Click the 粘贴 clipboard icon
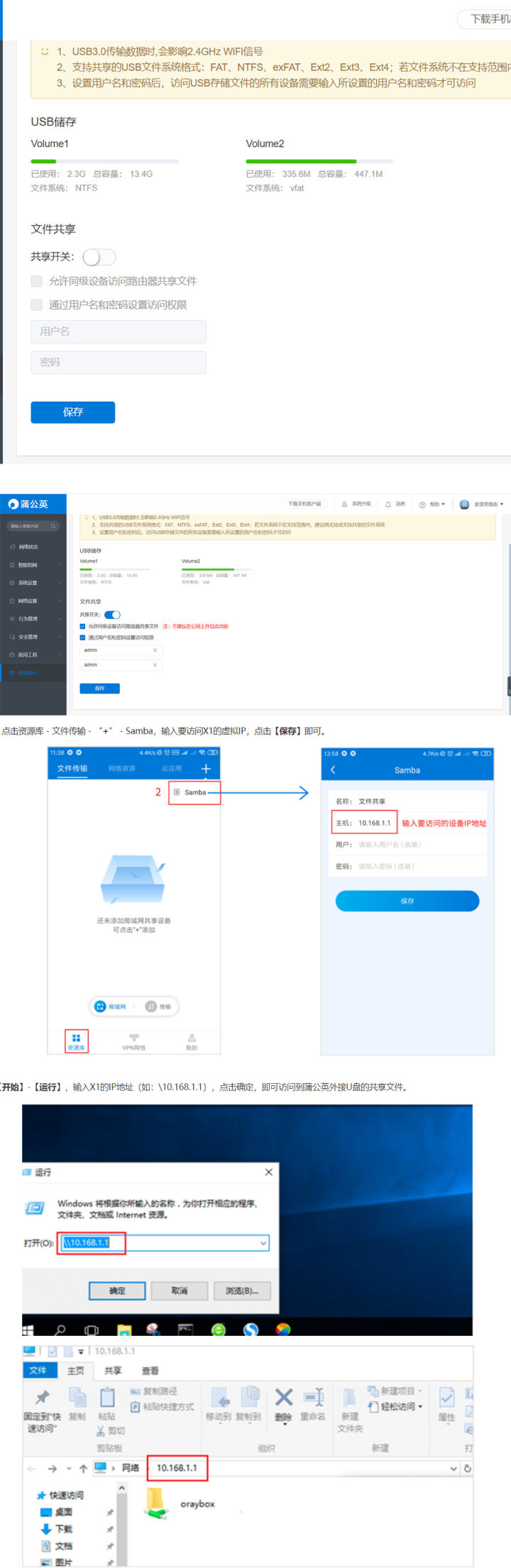The width and height of the screenshot is (511, 1568). pyautogui.click(x=107, y=1397)
